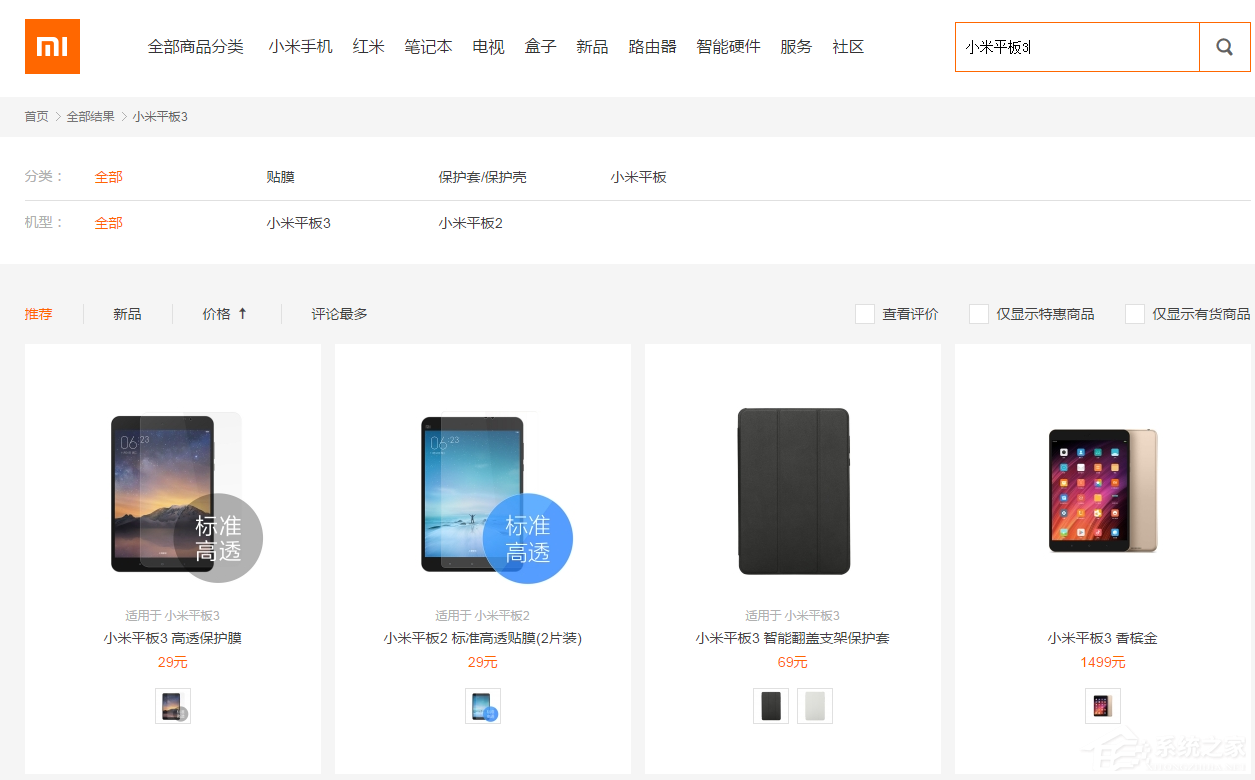
Task: Click 1499元 price text
Action: tap(1103, 662)
